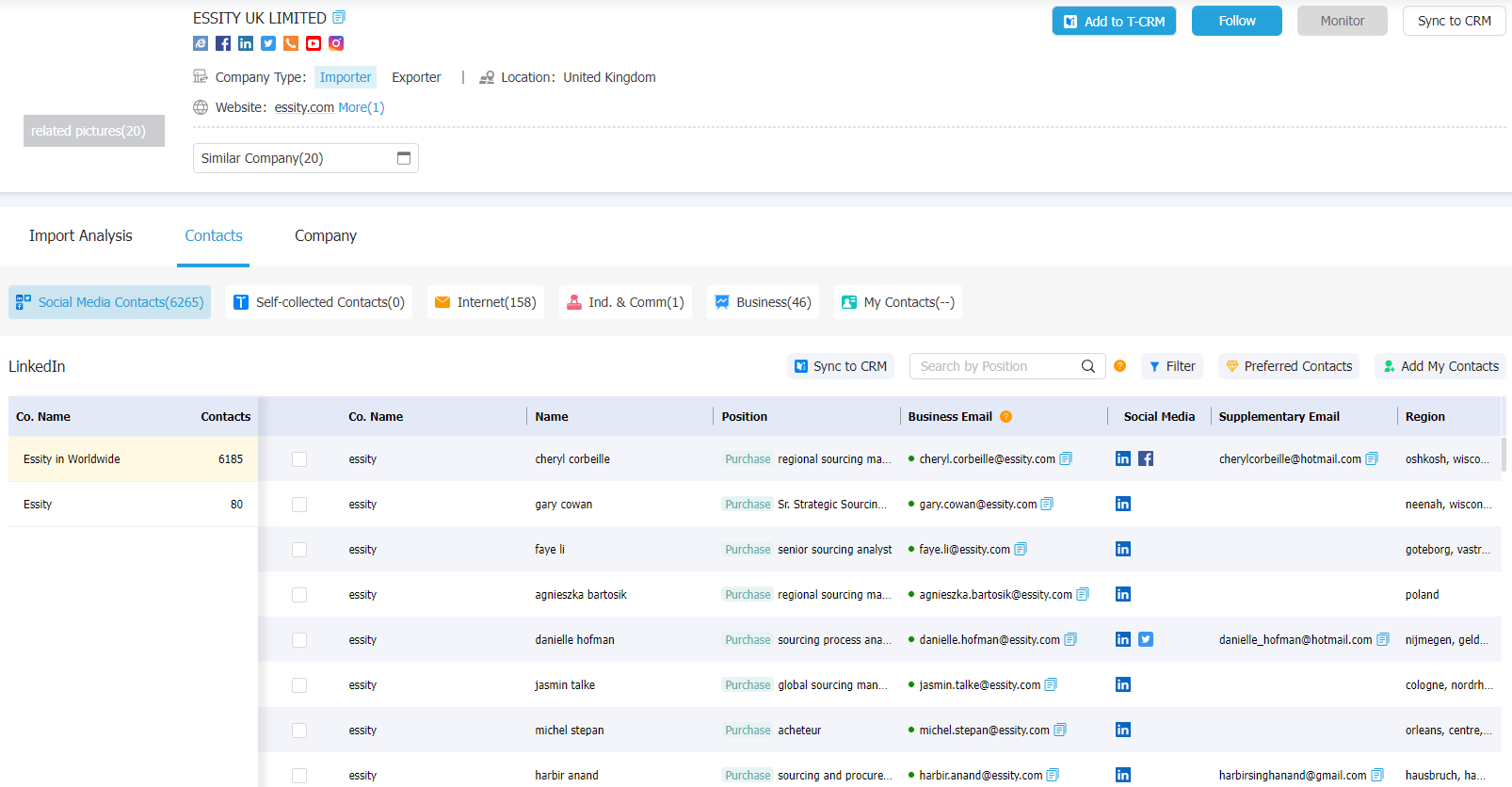The width and height of the screenshot is (1512, 787).
Task: Open the company's Twitter icon in the header
Action: click(x=268, y=43)
